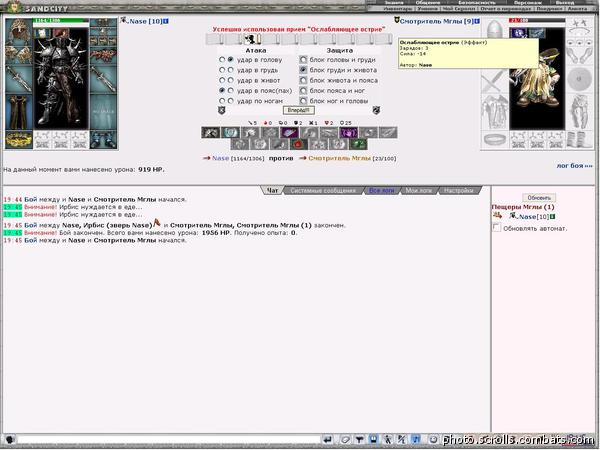The image size is (600, 450).
Task: Use the first dark ability icon in row
Action: coord(210,132)
